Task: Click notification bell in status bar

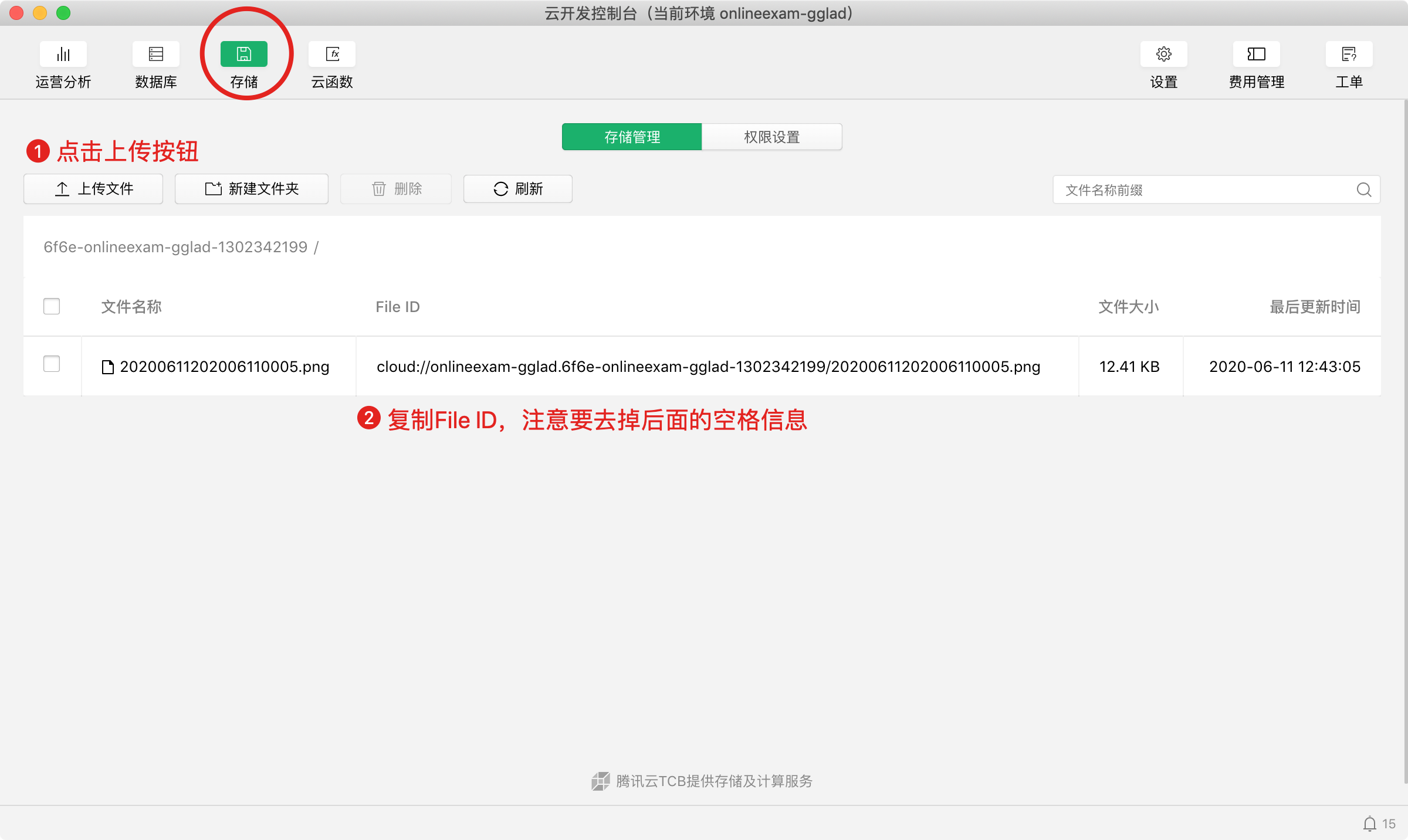Action: point(1369,824)
